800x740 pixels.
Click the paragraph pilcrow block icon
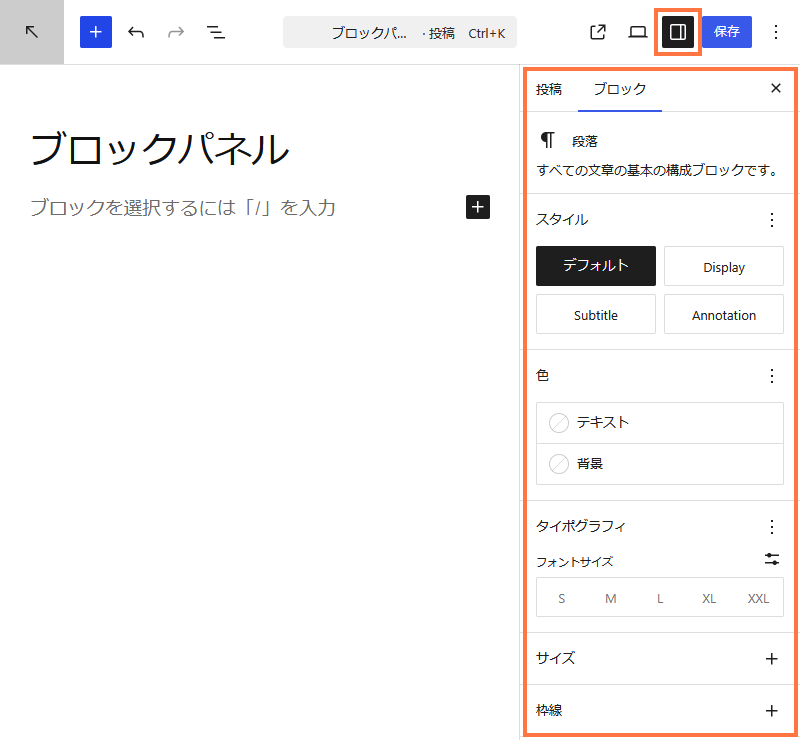pos(547,140)
